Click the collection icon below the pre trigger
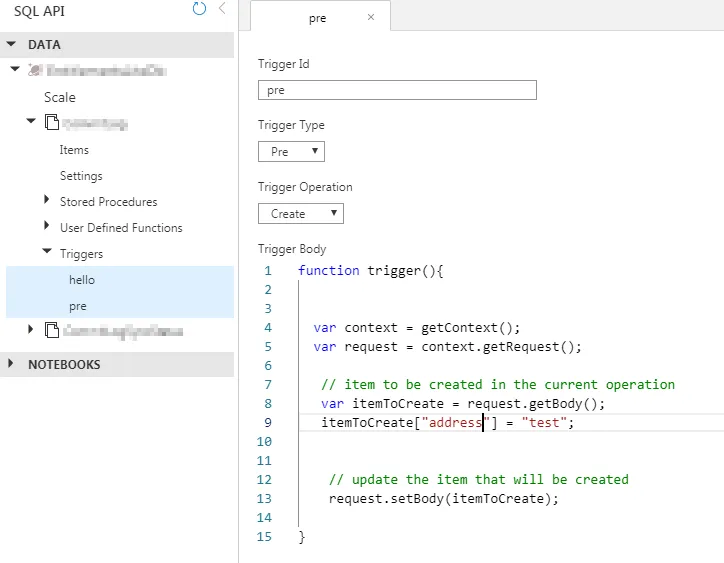The height and width of the screenshot is (563, 724). tap(51, 329)
